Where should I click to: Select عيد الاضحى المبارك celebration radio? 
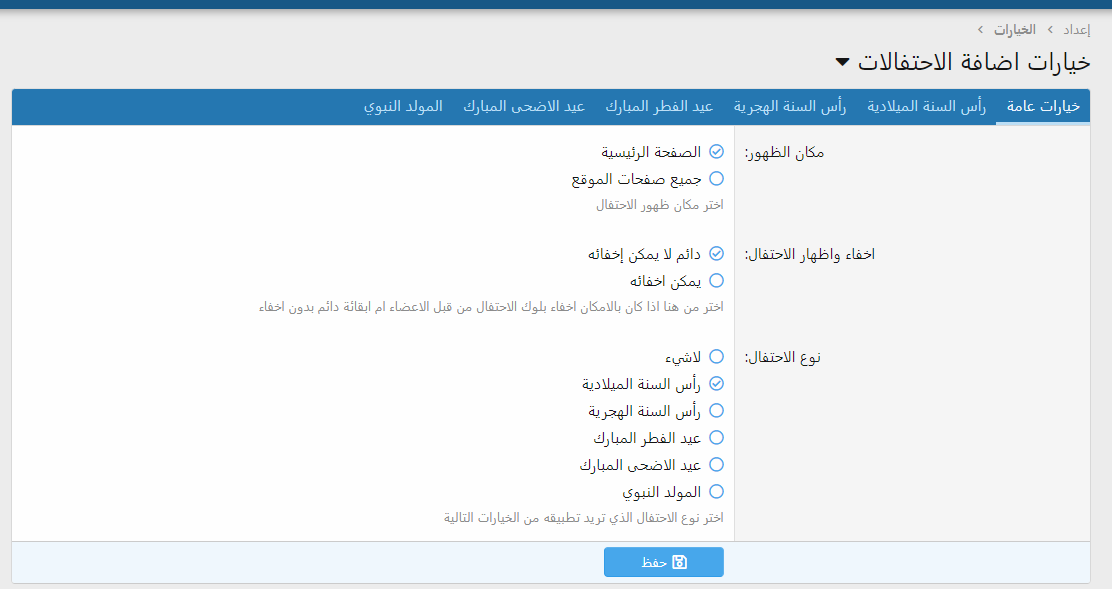(716, 465)
